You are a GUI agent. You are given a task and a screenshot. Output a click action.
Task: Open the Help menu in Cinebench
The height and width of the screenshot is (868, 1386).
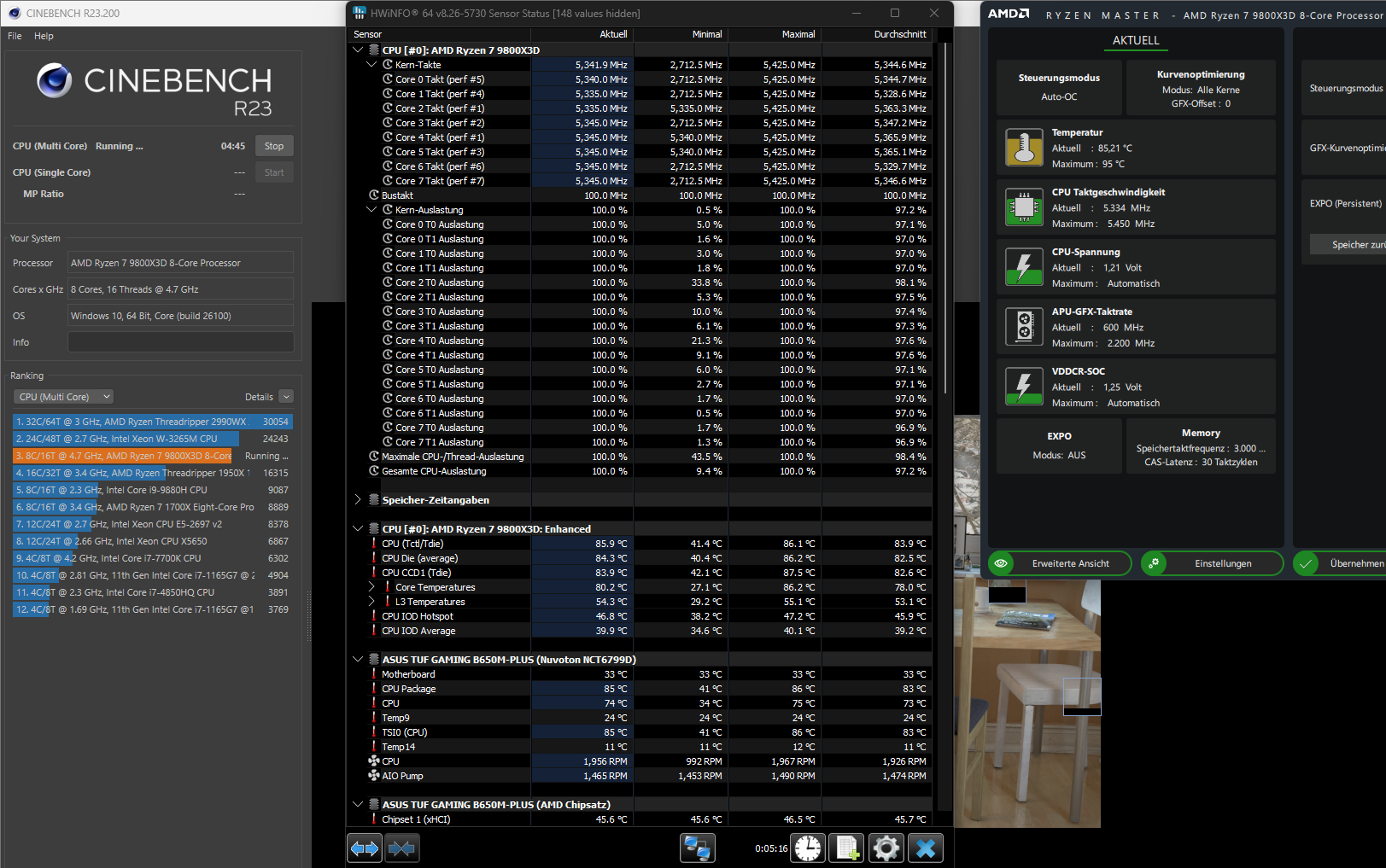44,36
